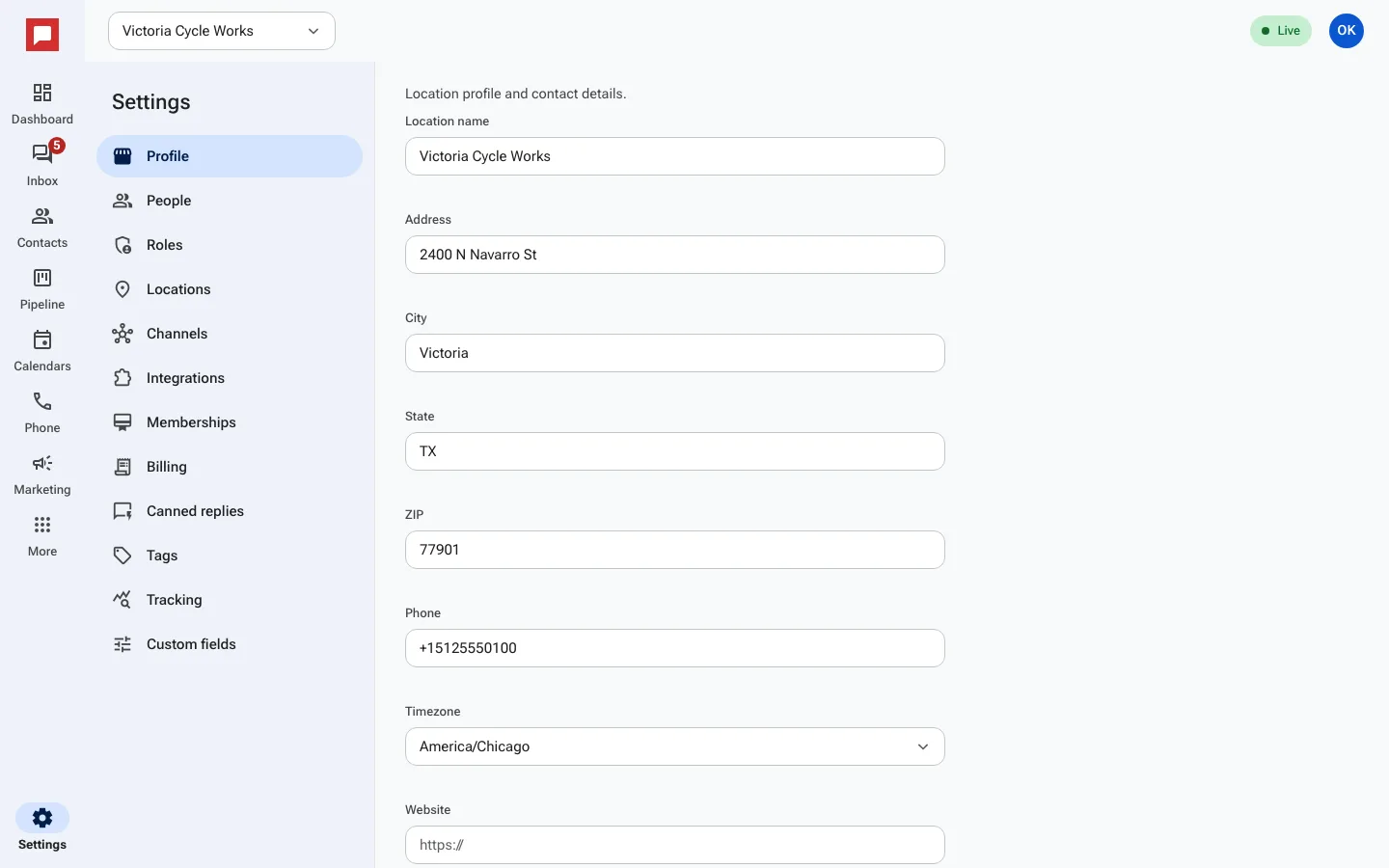The width and height of the screenshot is (1389, 868).
Task: Click the Memberships card icon
Action: (x=123, y=422)
